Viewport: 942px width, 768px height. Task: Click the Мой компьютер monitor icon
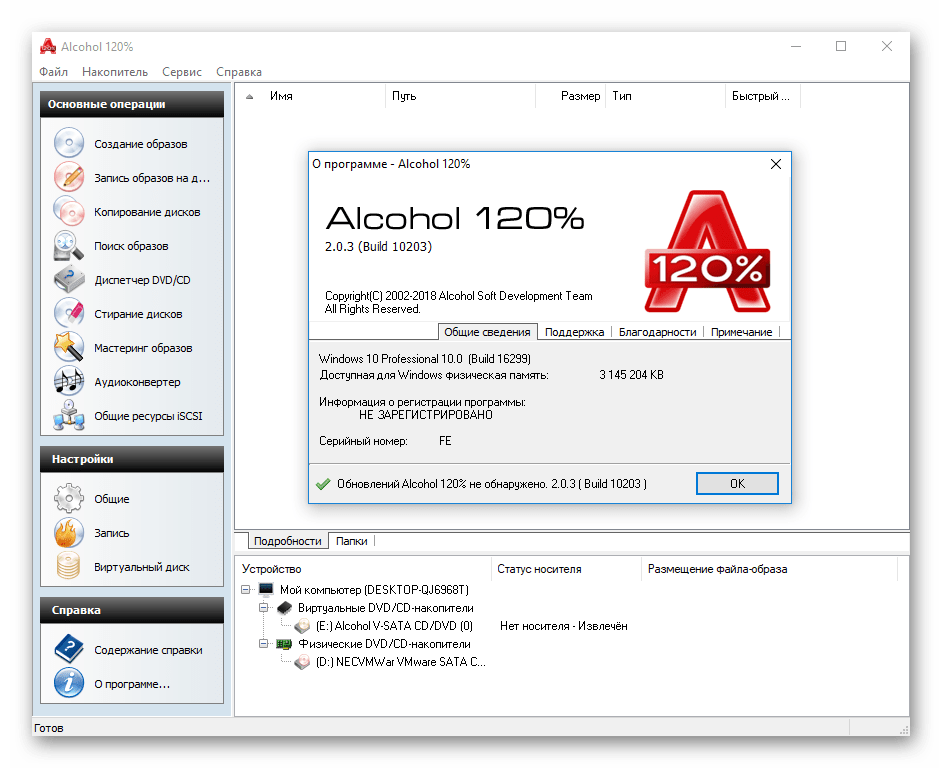(266, 590)
